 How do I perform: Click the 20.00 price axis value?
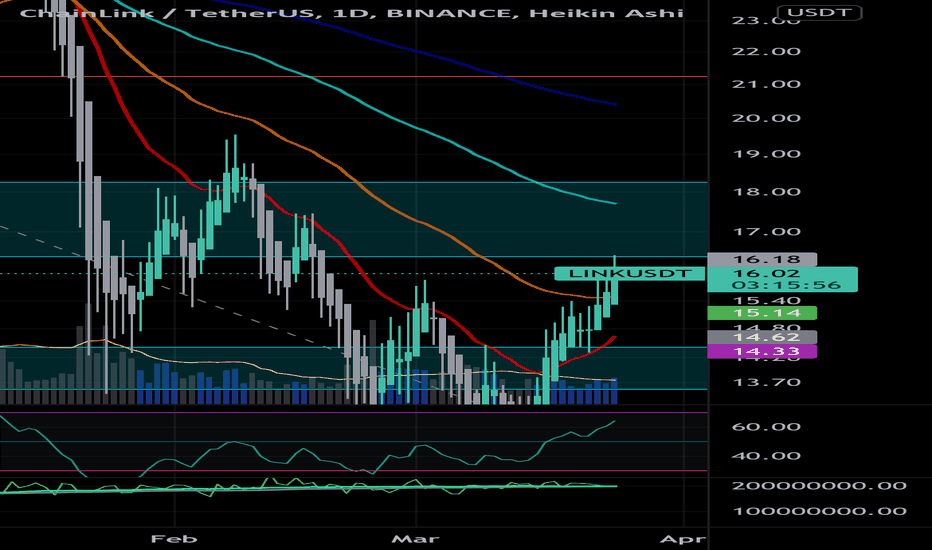(x=766, y=118)
